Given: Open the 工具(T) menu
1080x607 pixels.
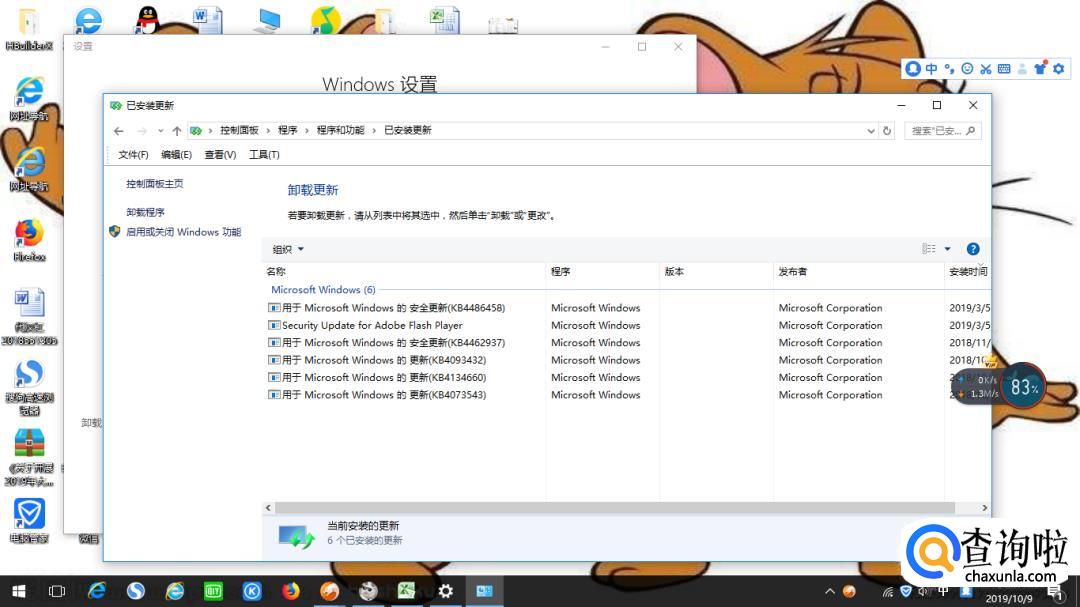Looking at the screenshot, I should pos(264,154).
